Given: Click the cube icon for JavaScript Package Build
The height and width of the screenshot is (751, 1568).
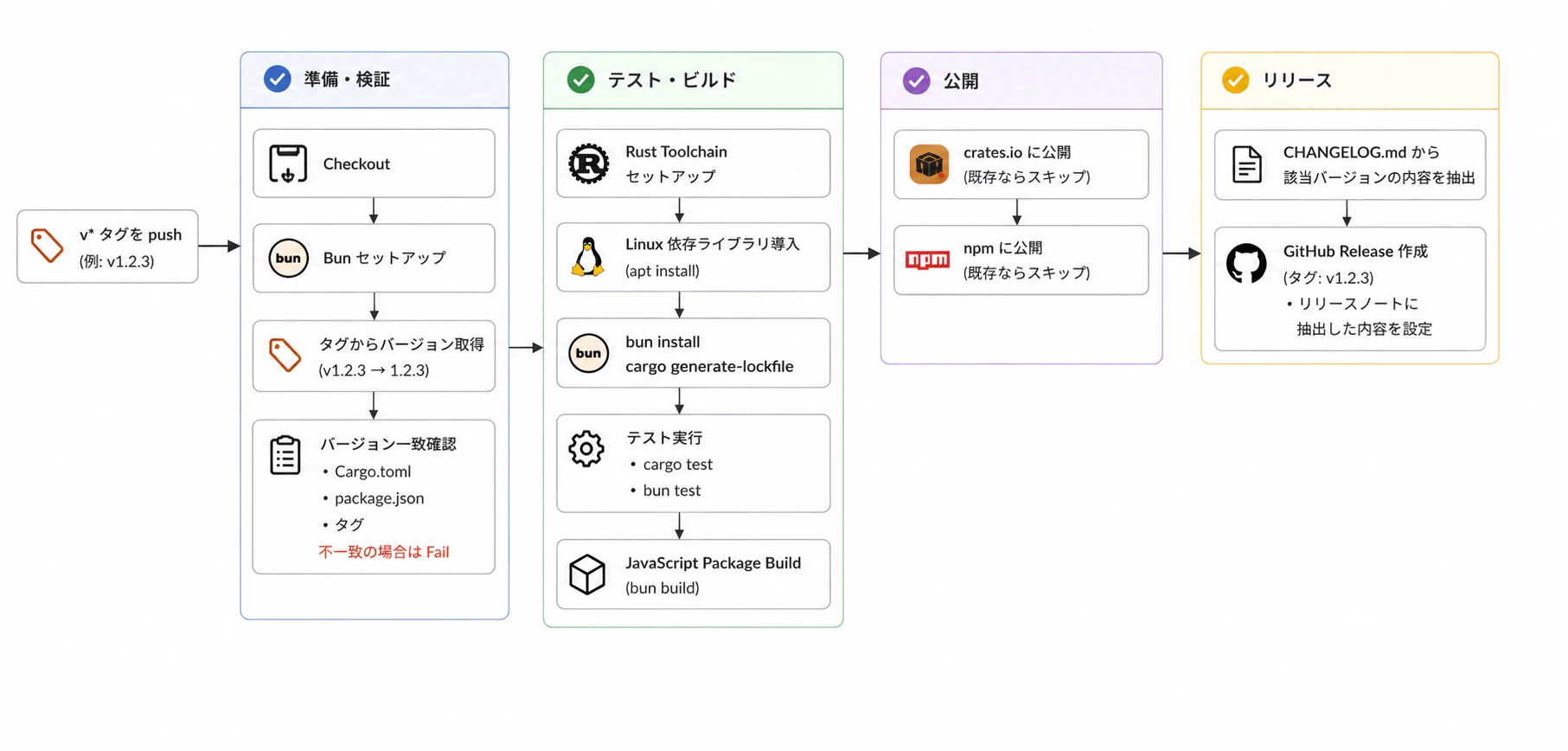Looking at the screenshot, I should [587, 574].
